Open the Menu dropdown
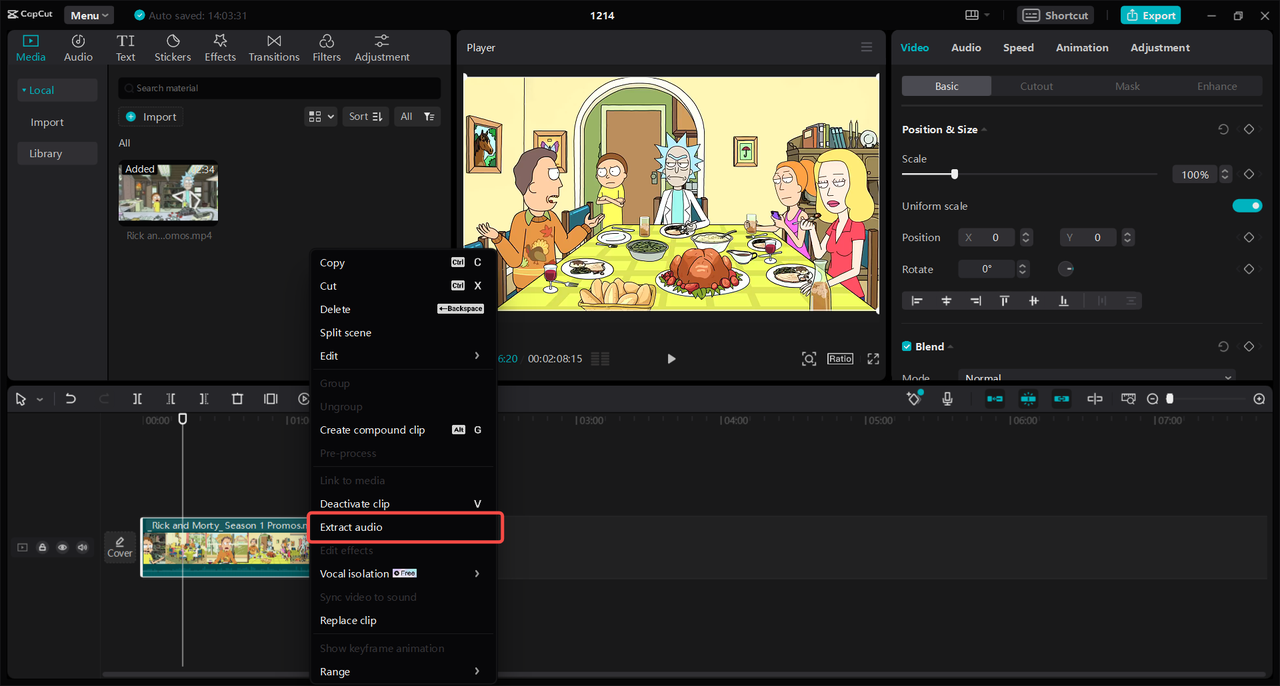Screen dimensions: 1280x686 89,15
